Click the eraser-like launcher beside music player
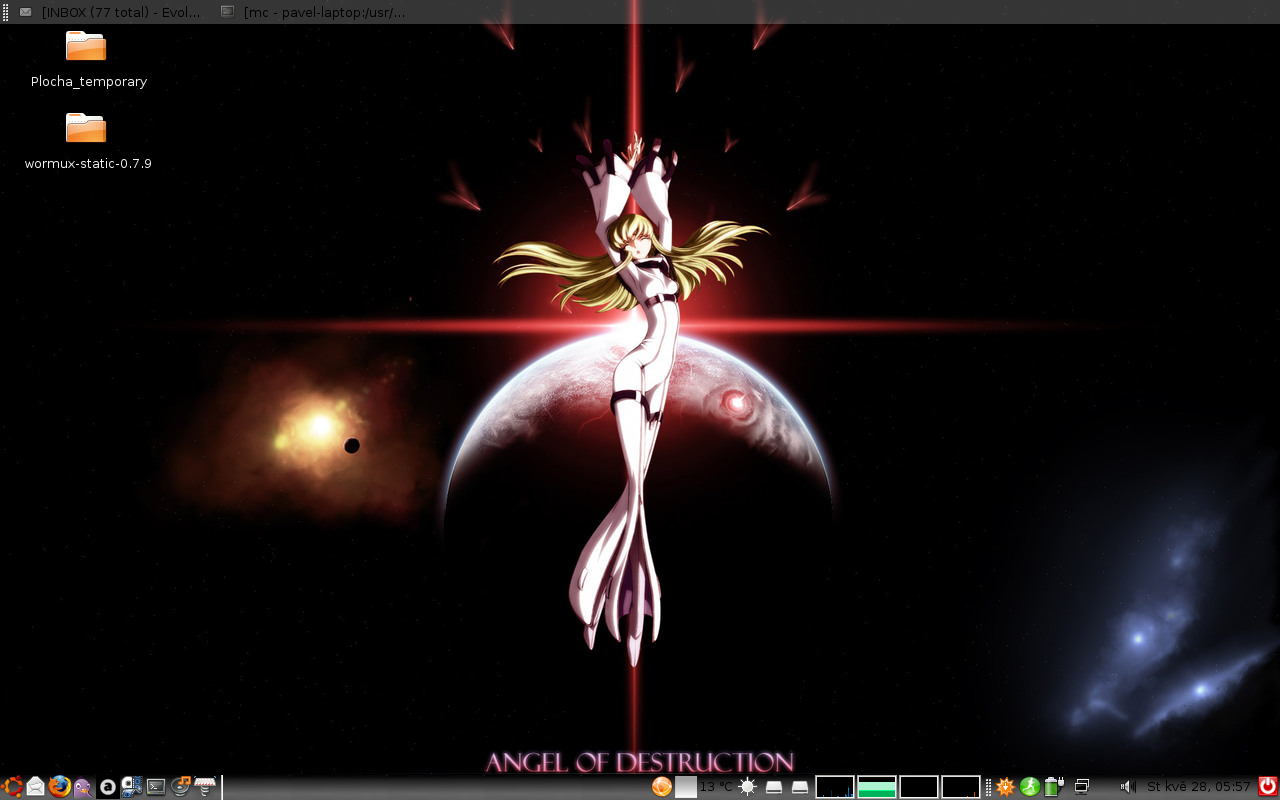Screen dimensions: 1280x800 [205, 787]
